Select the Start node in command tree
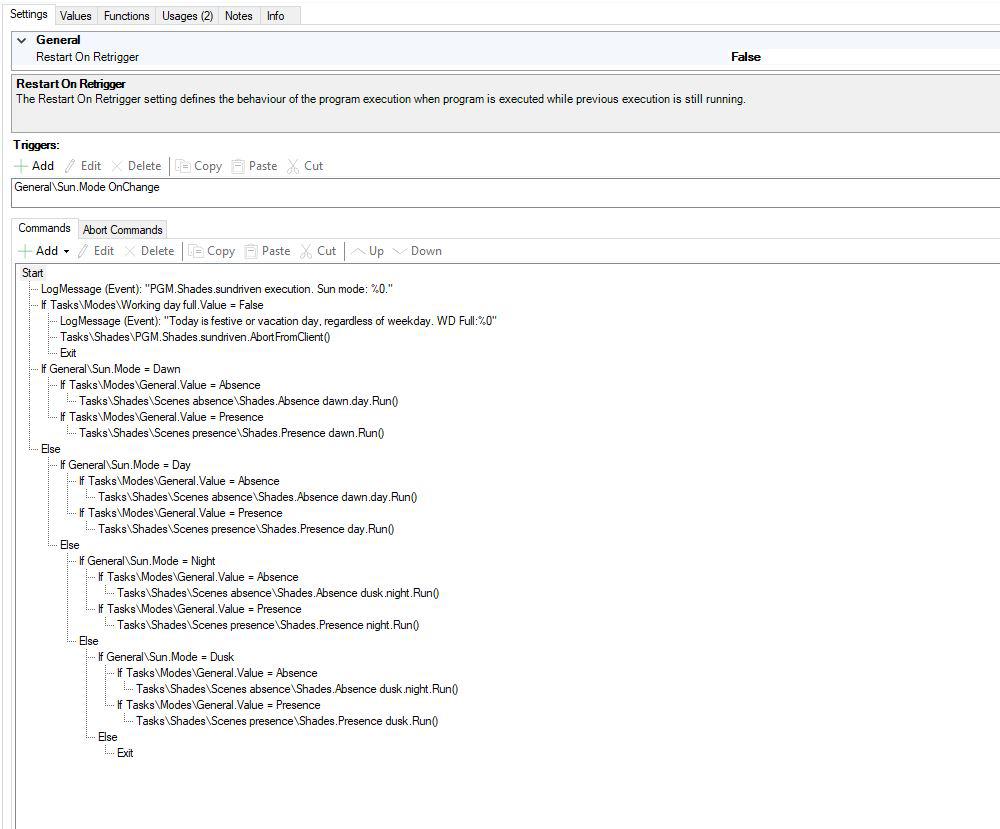Viewport: 1000px width, 829px height. [33, 273]
